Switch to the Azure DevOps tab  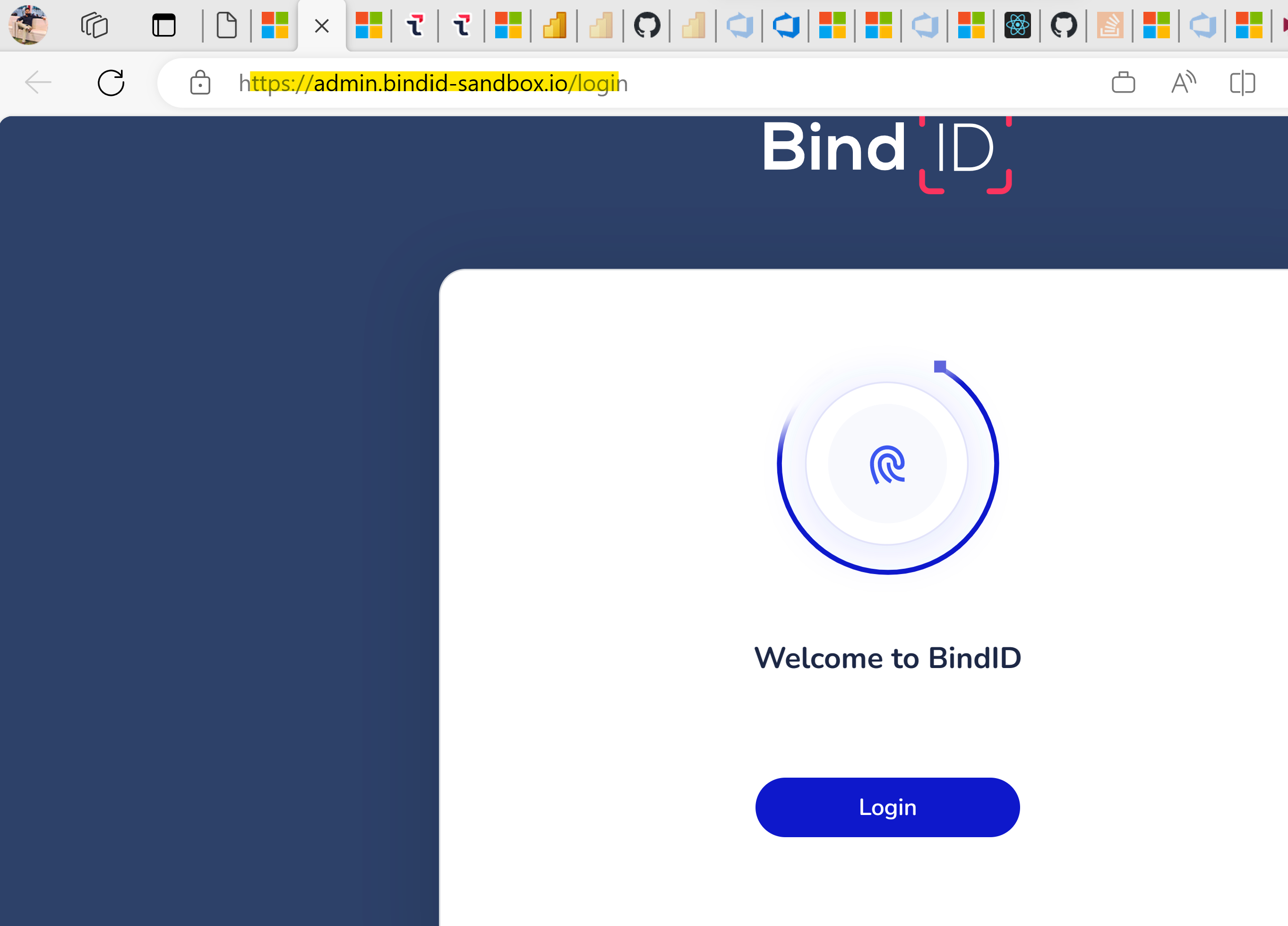[786, 26]
